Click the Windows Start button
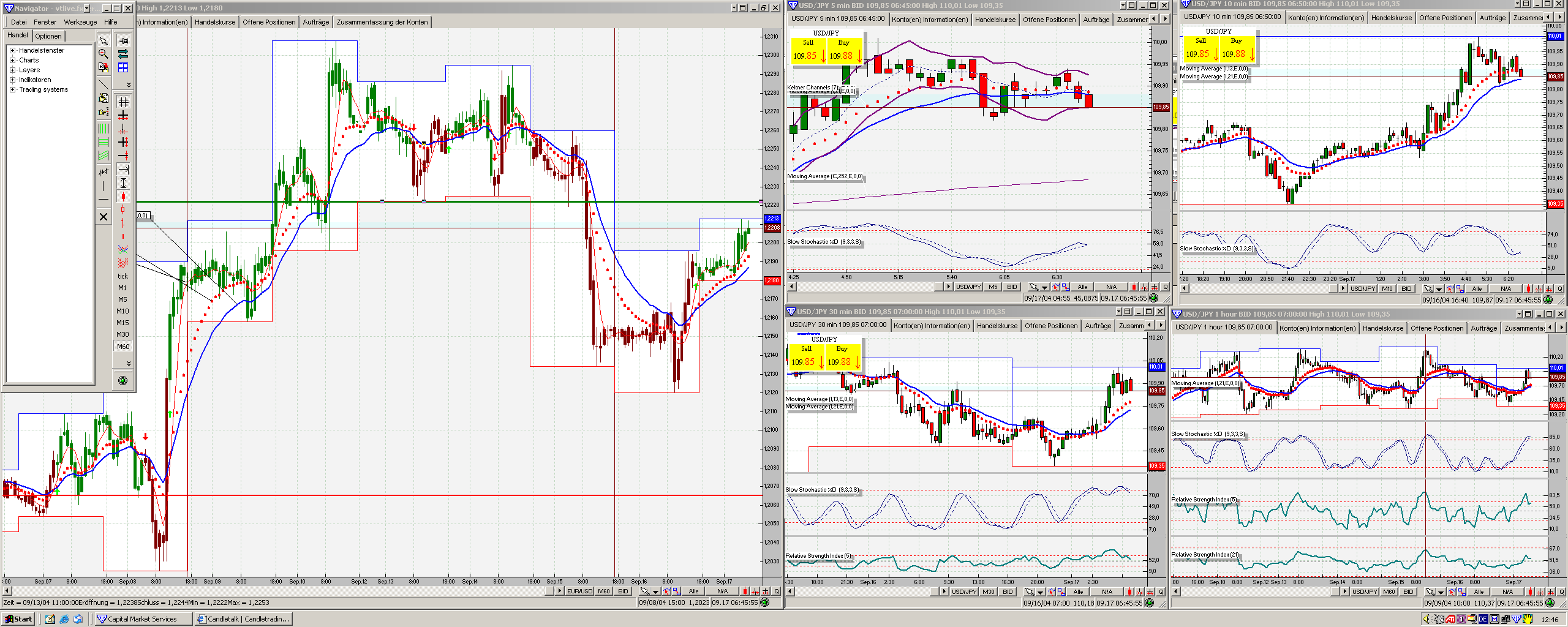 (18, 619)
